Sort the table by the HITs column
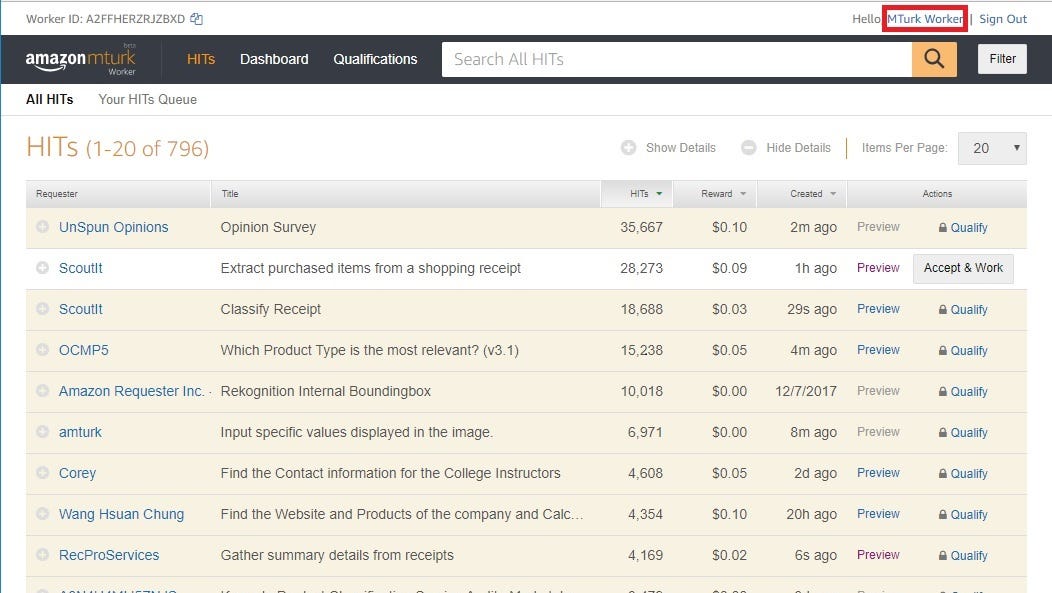Viewport: 1052px width, 593px height. click(x=637, y=194)
